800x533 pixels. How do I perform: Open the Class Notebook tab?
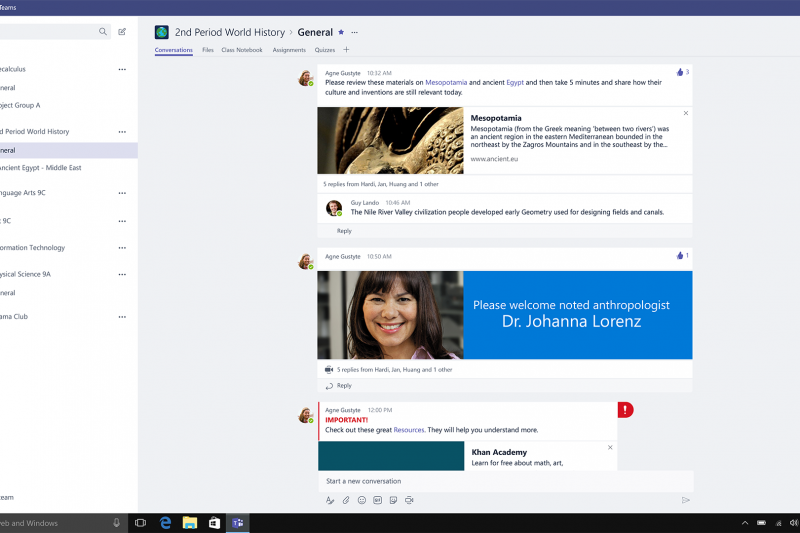[241, 49]
